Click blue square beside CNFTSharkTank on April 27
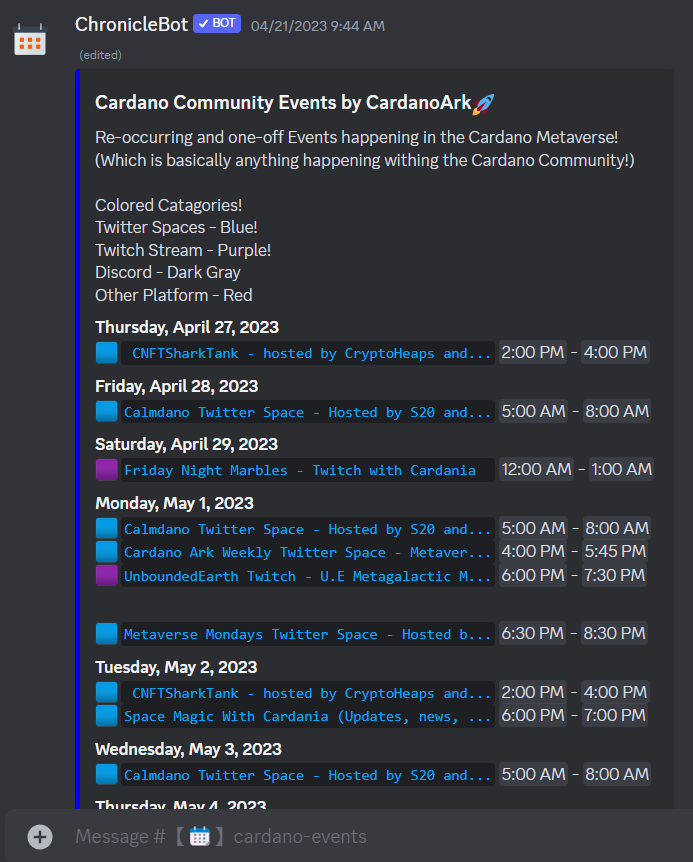The width and height of the screenshot is (693, 862). [x=107, y=352]
